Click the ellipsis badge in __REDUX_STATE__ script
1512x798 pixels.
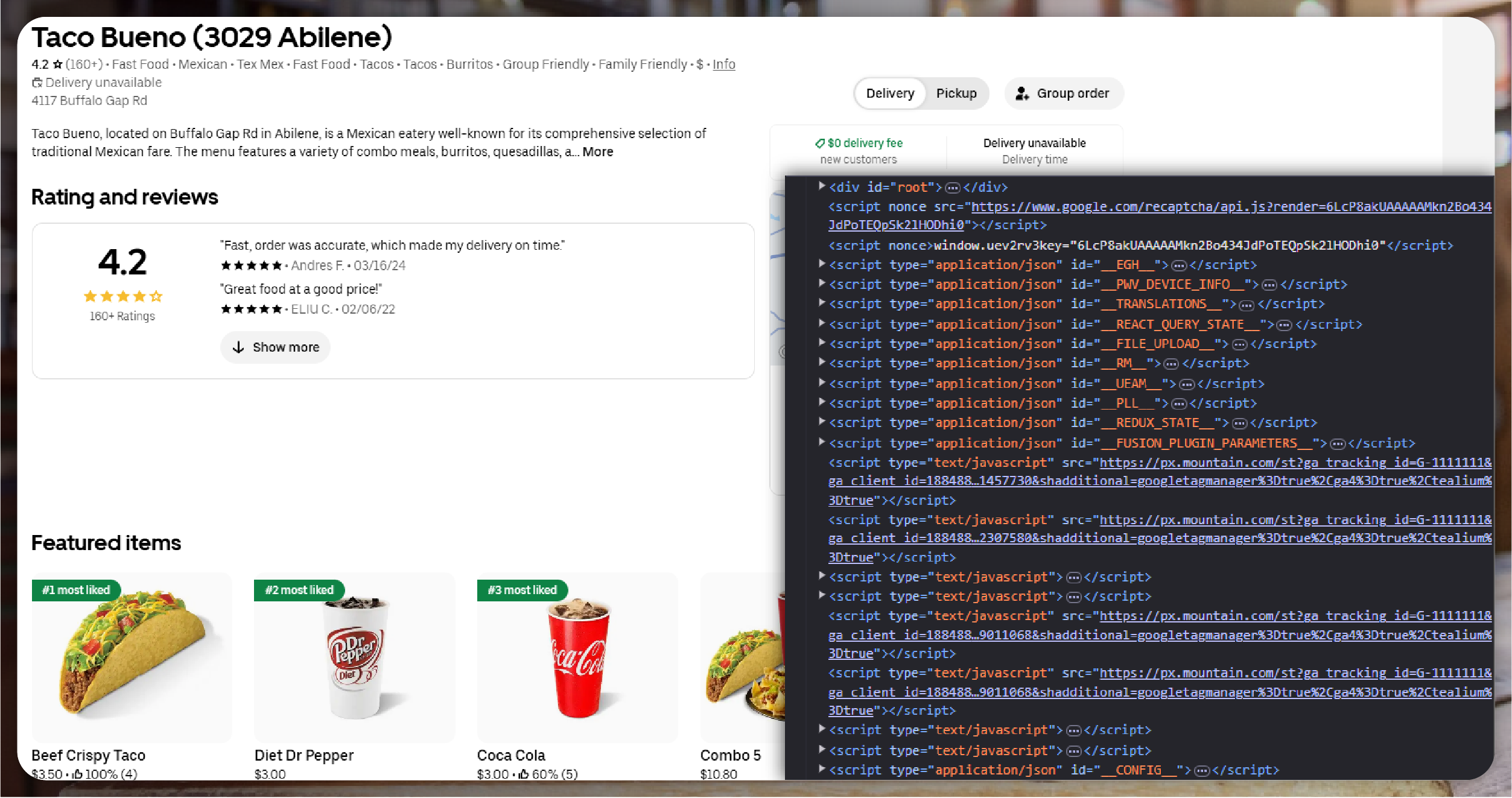(x=1239, y=423)
